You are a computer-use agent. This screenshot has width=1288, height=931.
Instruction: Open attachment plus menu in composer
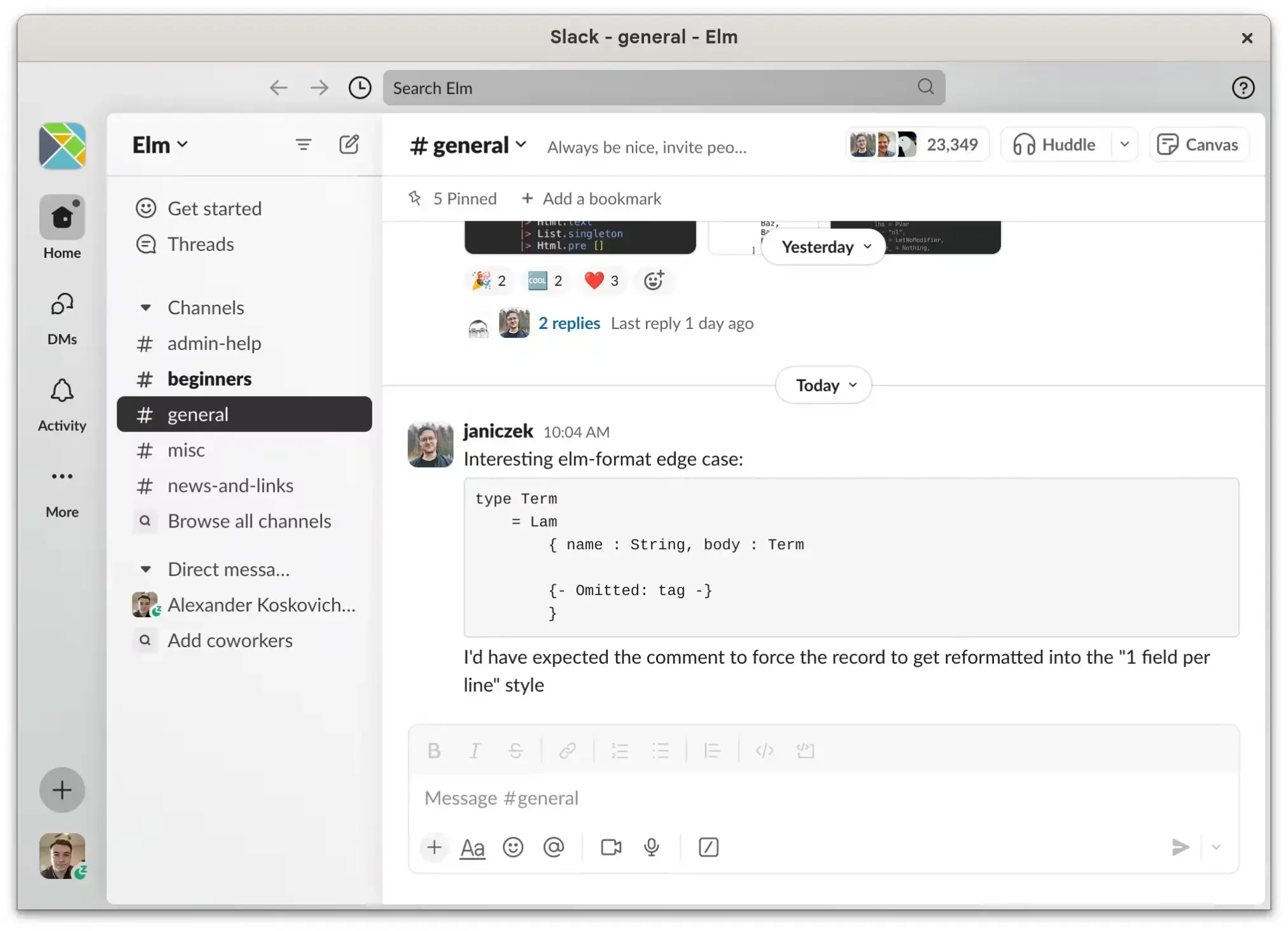[x=434, y=847]
